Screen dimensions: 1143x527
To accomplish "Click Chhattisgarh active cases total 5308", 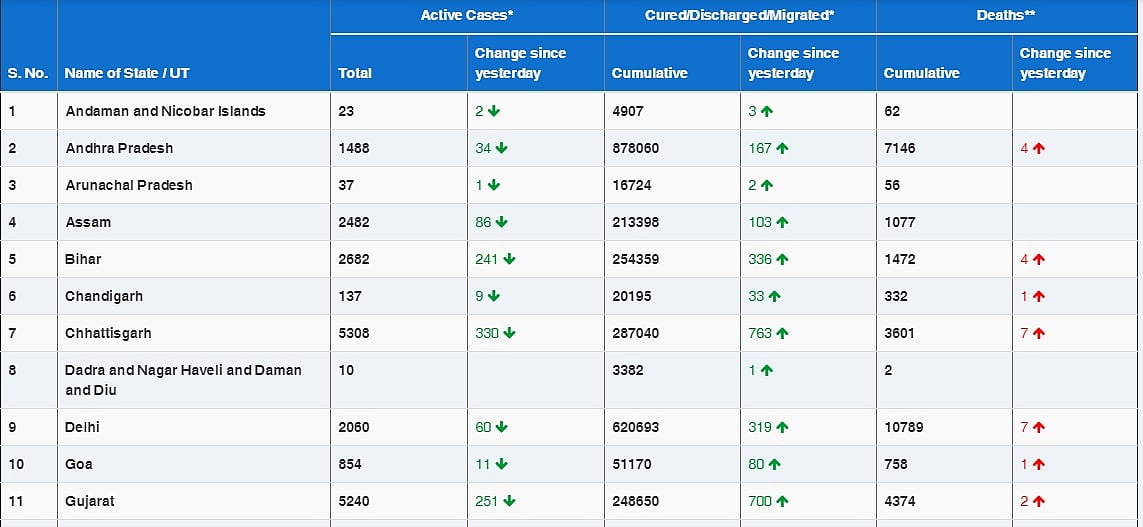I will (355, 333).
